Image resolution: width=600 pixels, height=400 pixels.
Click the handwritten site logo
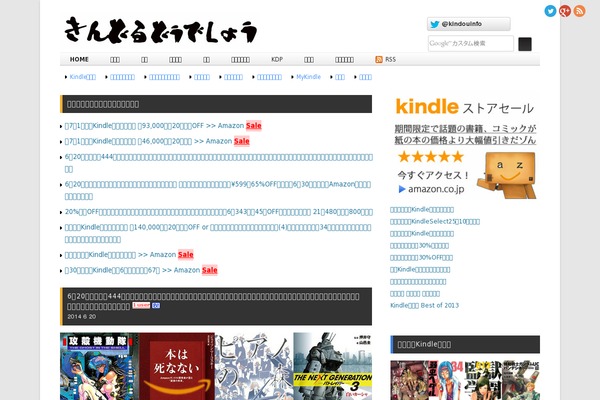(161, 30)
